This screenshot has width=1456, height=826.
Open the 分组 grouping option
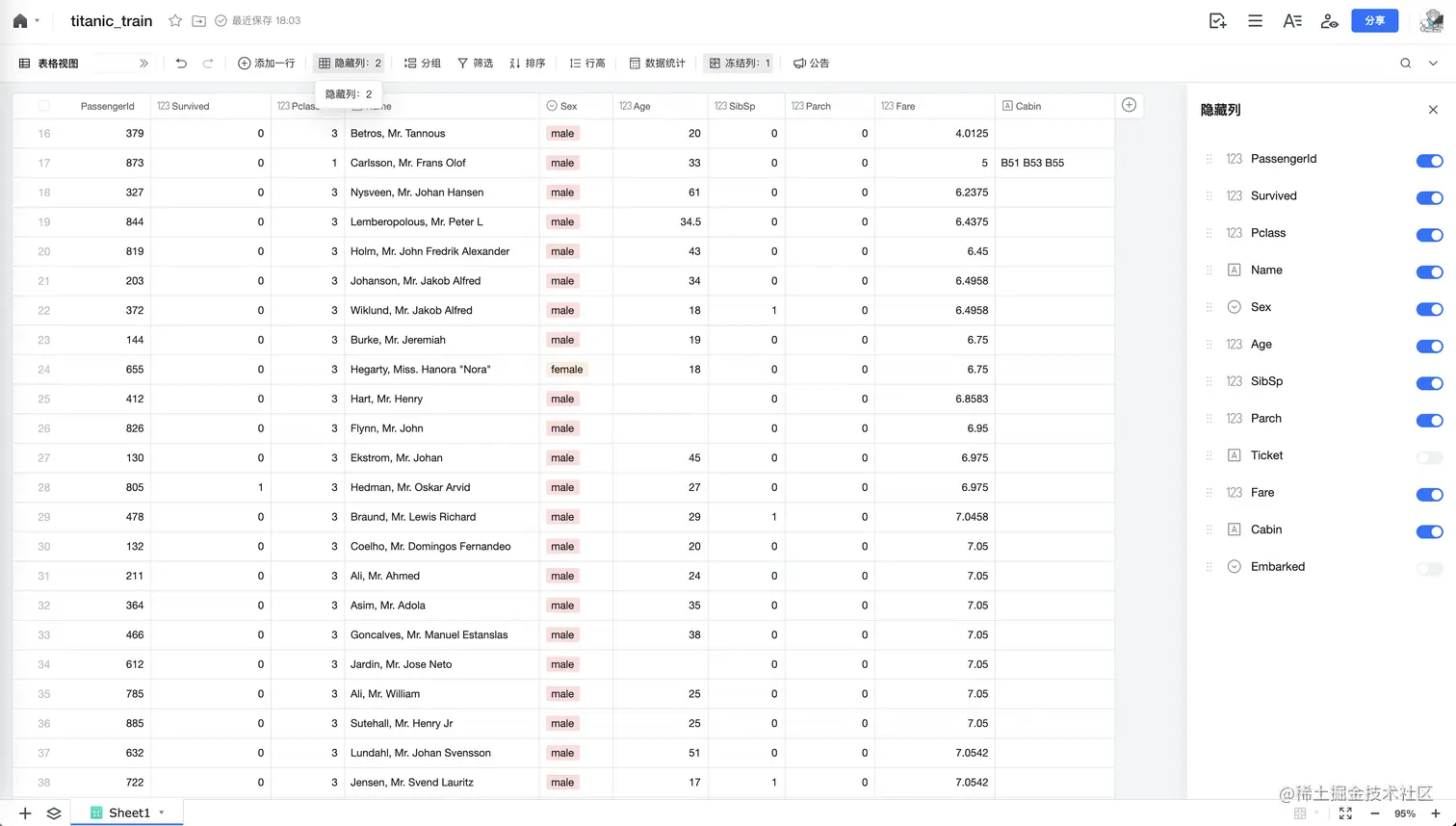point(423,63)
